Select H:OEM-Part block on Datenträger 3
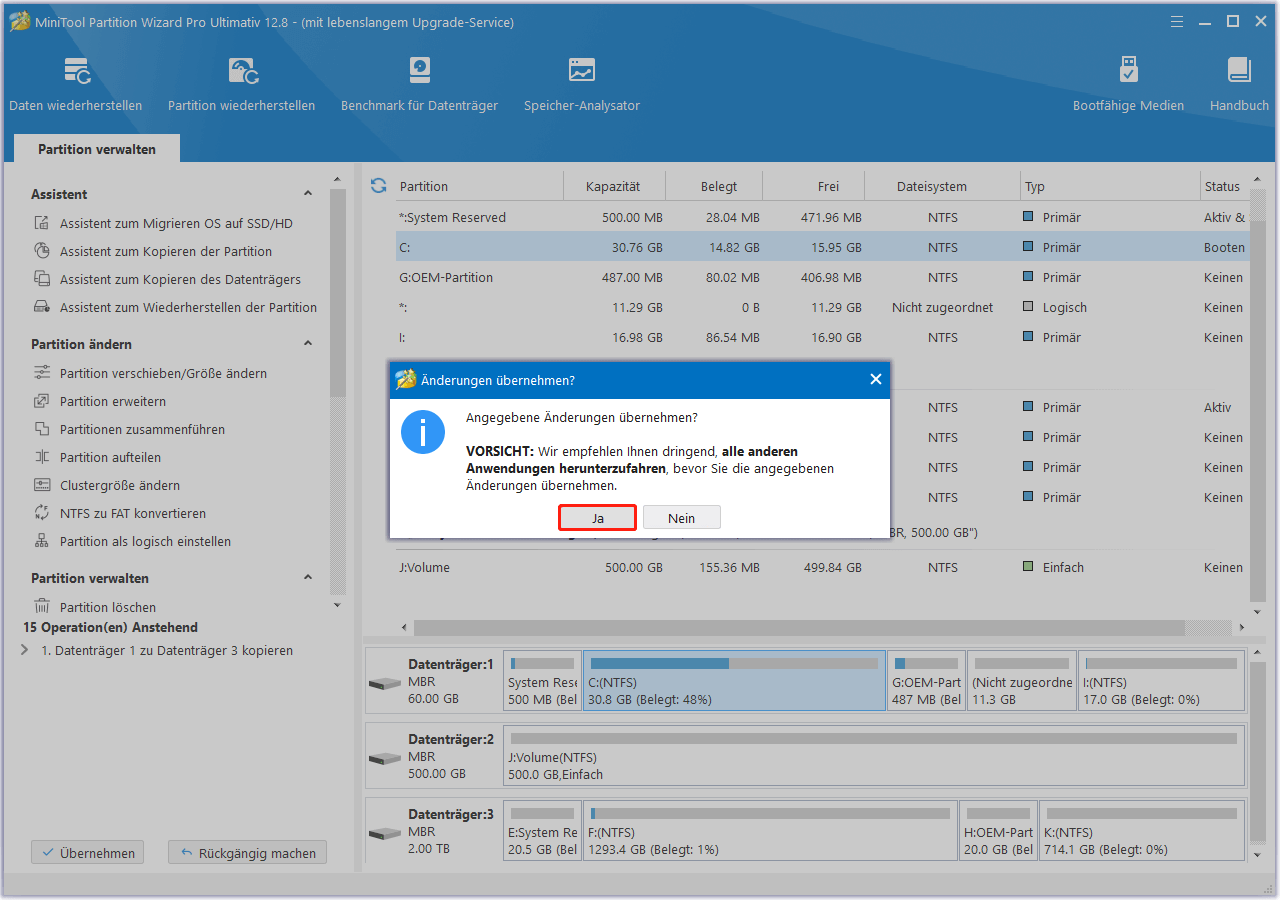The image size is (1281, 901). pos(998,830)
